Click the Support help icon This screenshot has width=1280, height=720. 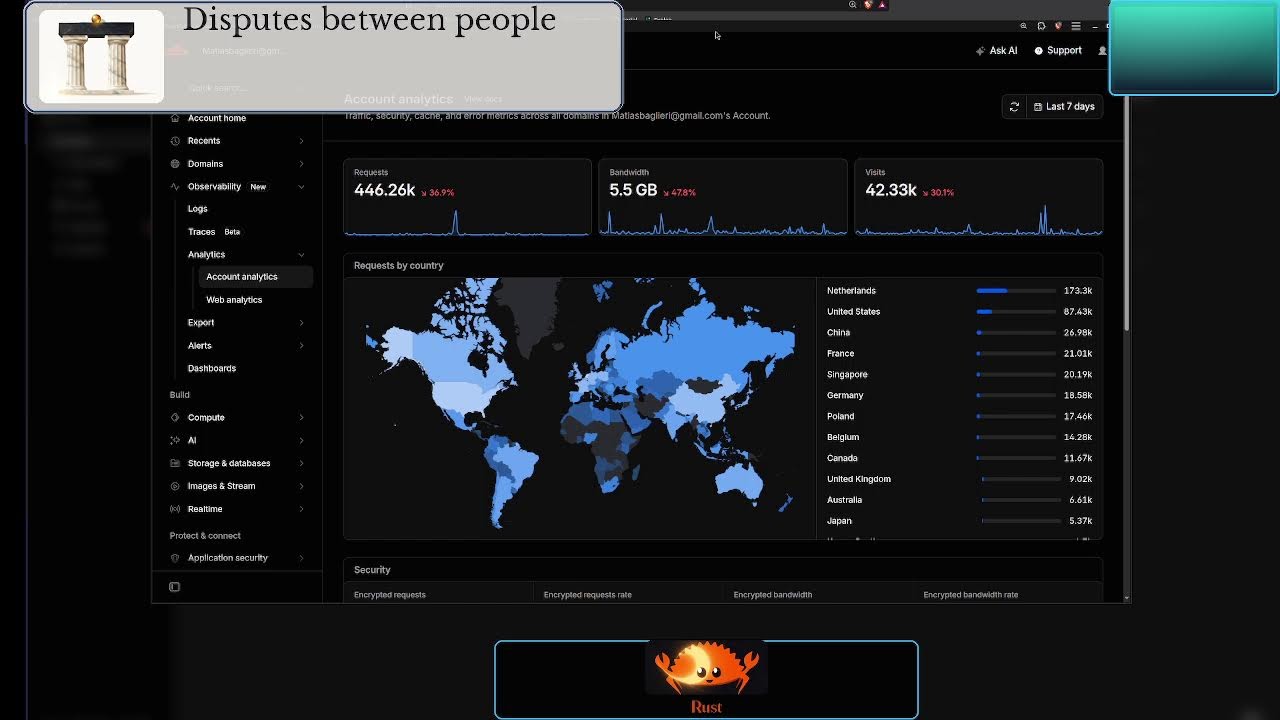(x=1038, y=51)
